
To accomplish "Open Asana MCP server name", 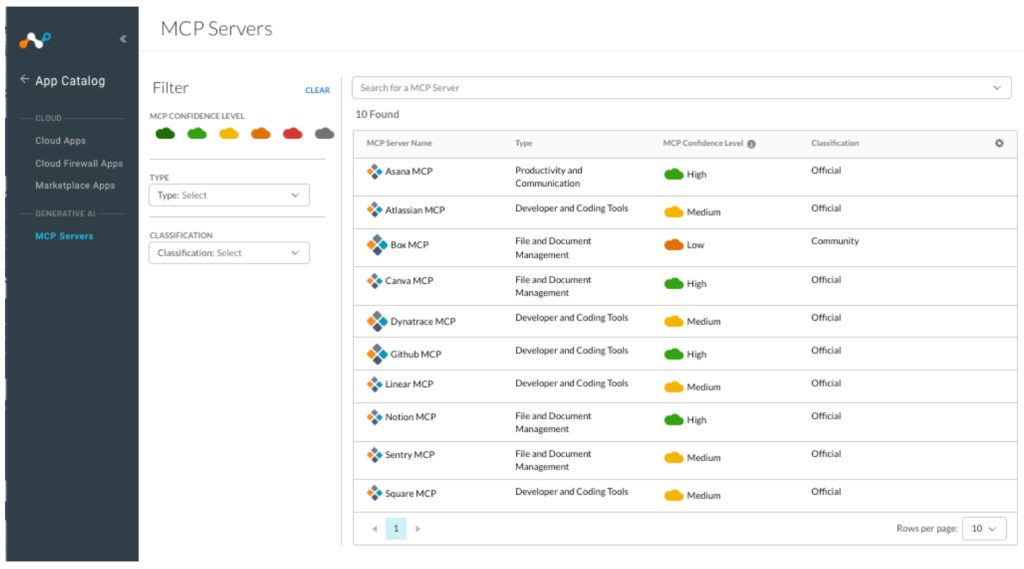I will [x=409, y=171].
